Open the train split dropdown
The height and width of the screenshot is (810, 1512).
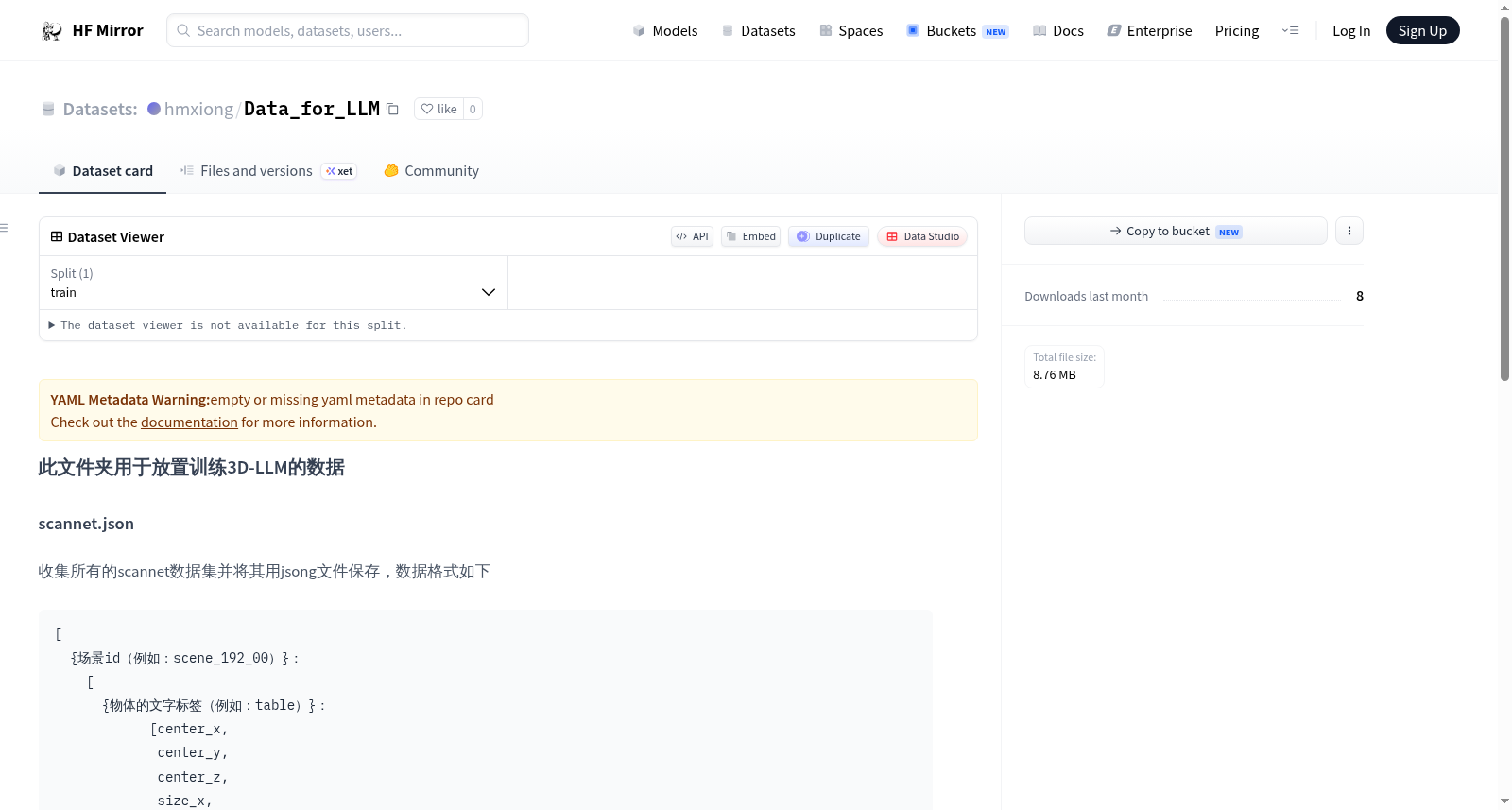(273, 283)
